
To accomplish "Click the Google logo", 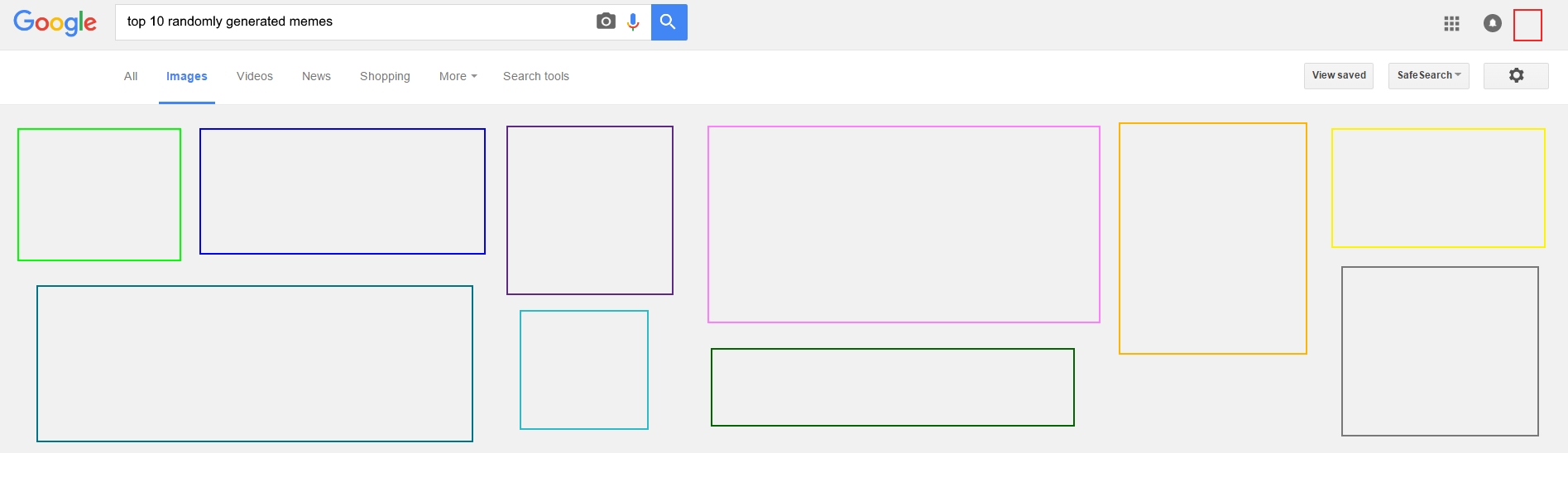I will (x=55, y=22).
